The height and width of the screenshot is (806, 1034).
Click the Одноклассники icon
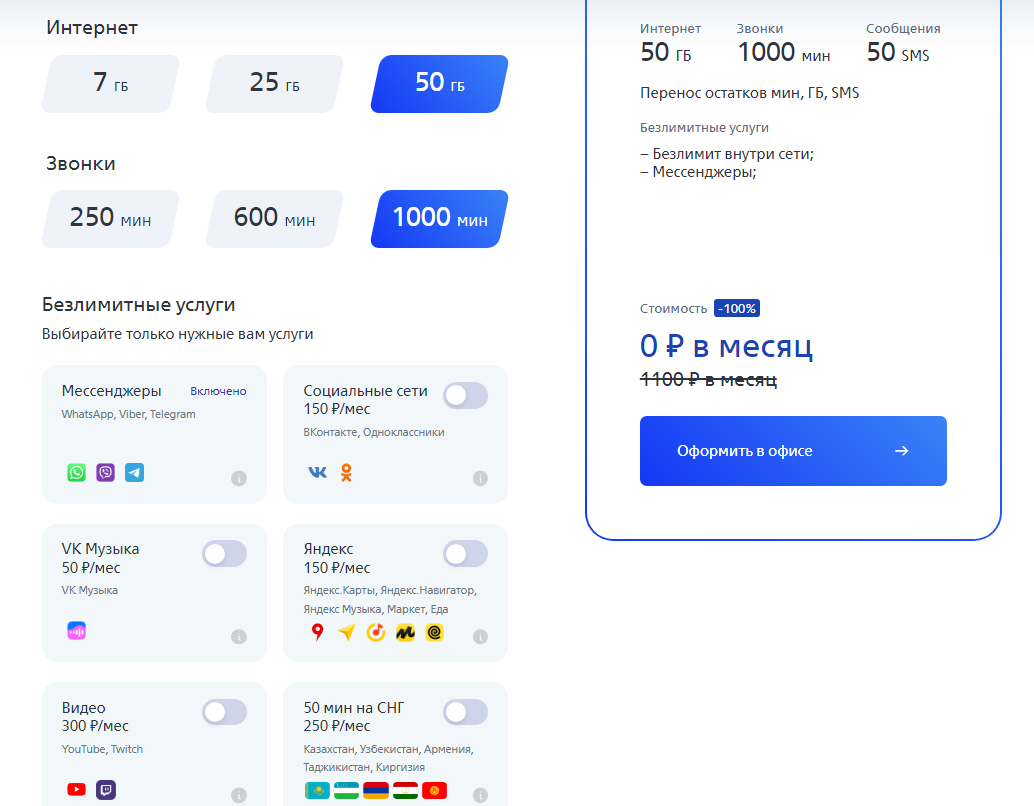(x=346, y=472)
